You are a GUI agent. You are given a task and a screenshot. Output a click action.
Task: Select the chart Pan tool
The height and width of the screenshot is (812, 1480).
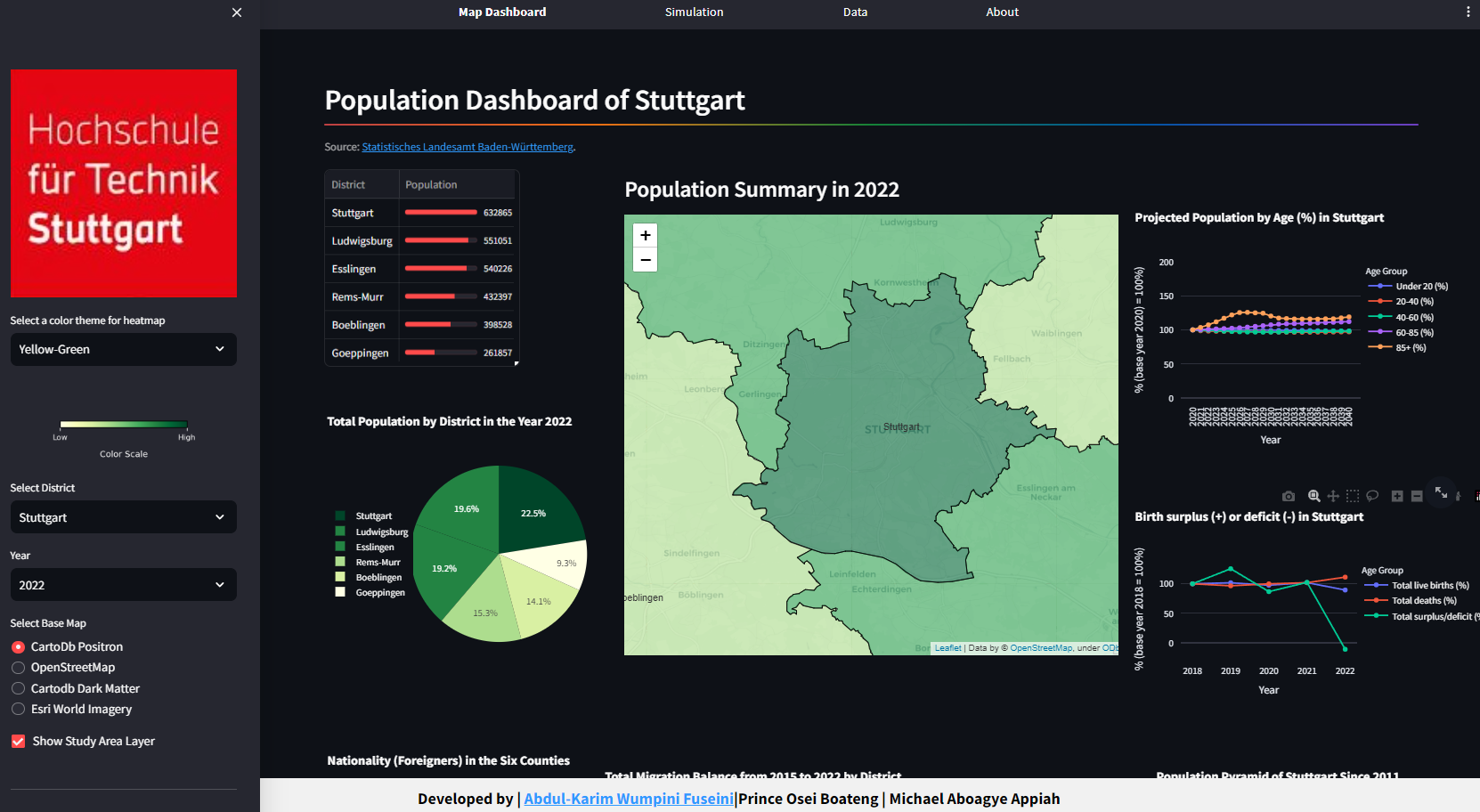pos(1333,496)
